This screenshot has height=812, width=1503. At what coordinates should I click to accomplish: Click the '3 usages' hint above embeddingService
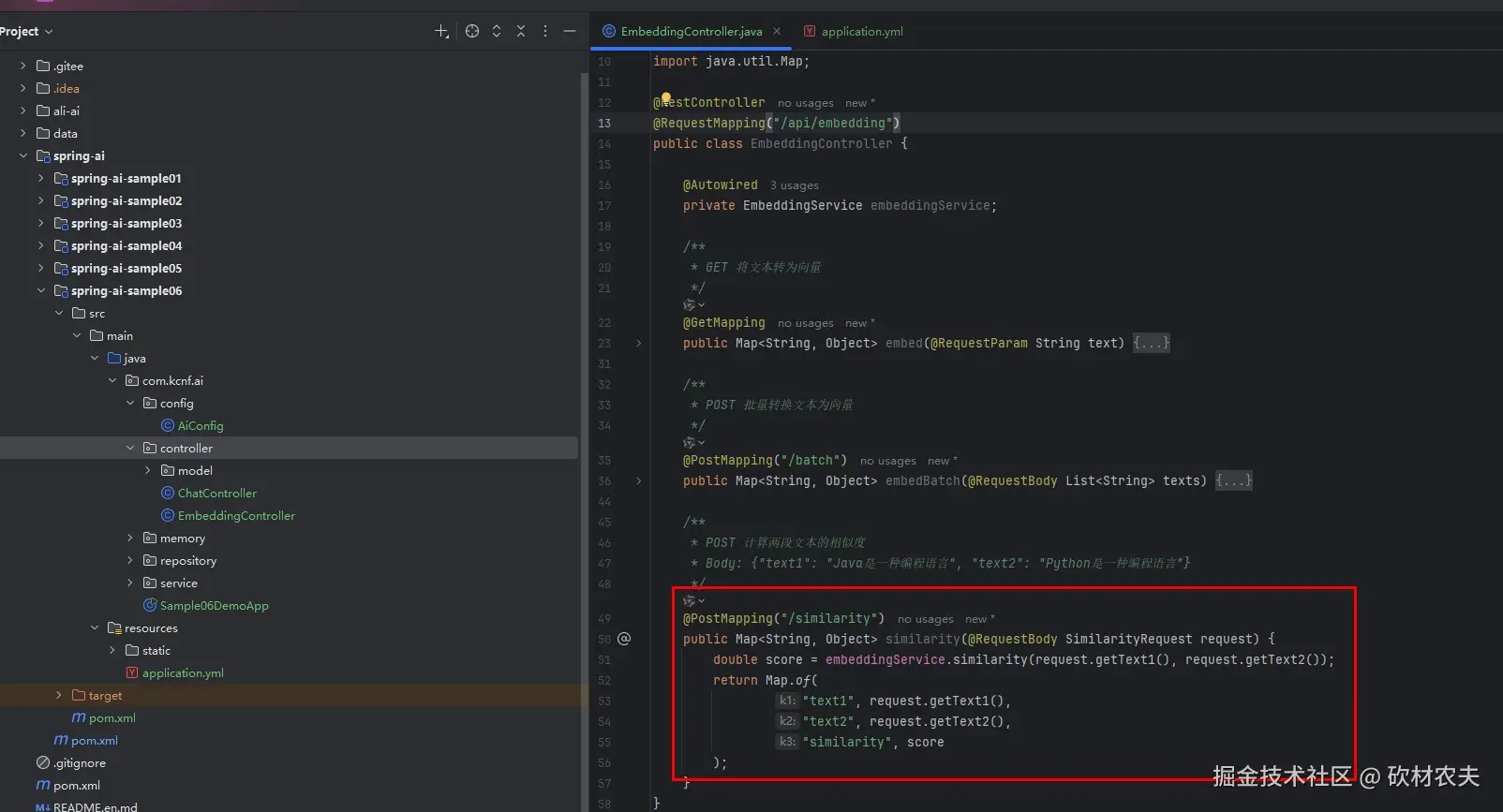click(x=794, y=185)
